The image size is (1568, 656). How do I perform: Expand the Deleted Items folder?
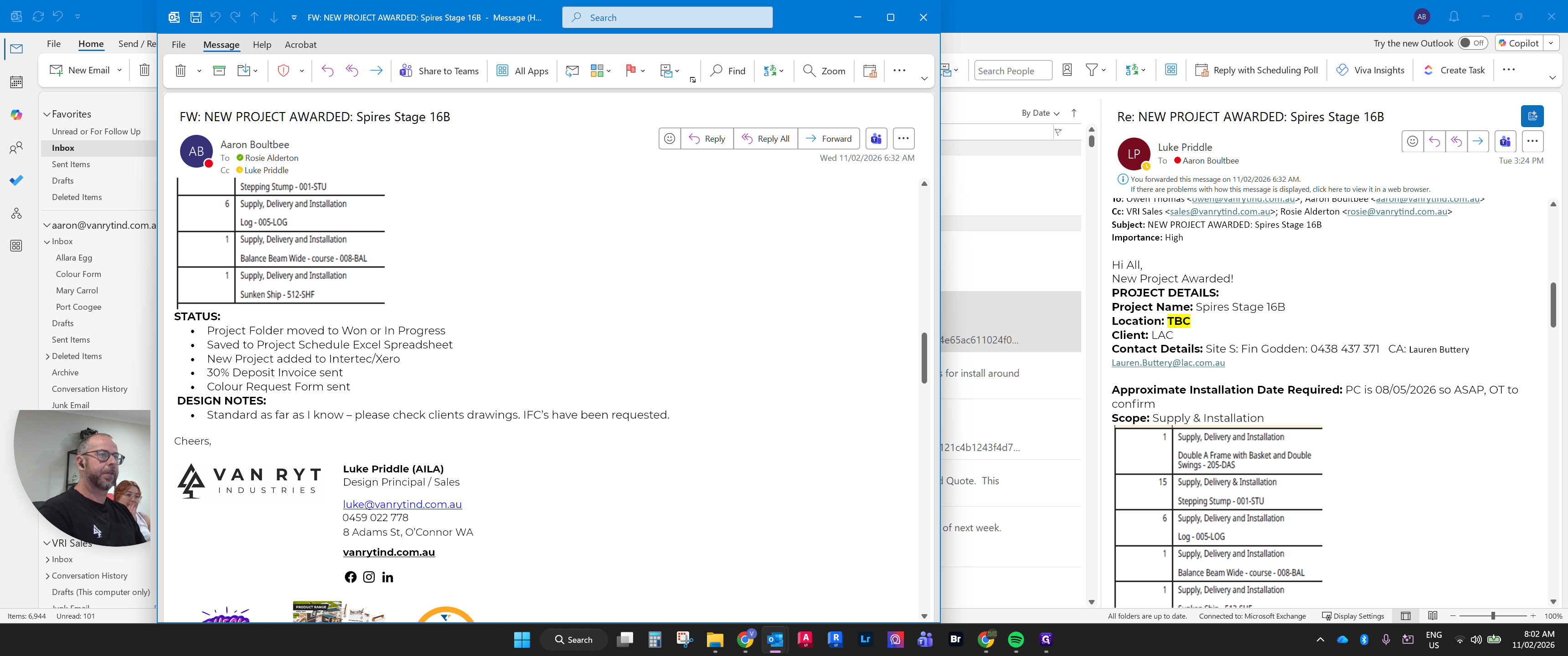47,357
